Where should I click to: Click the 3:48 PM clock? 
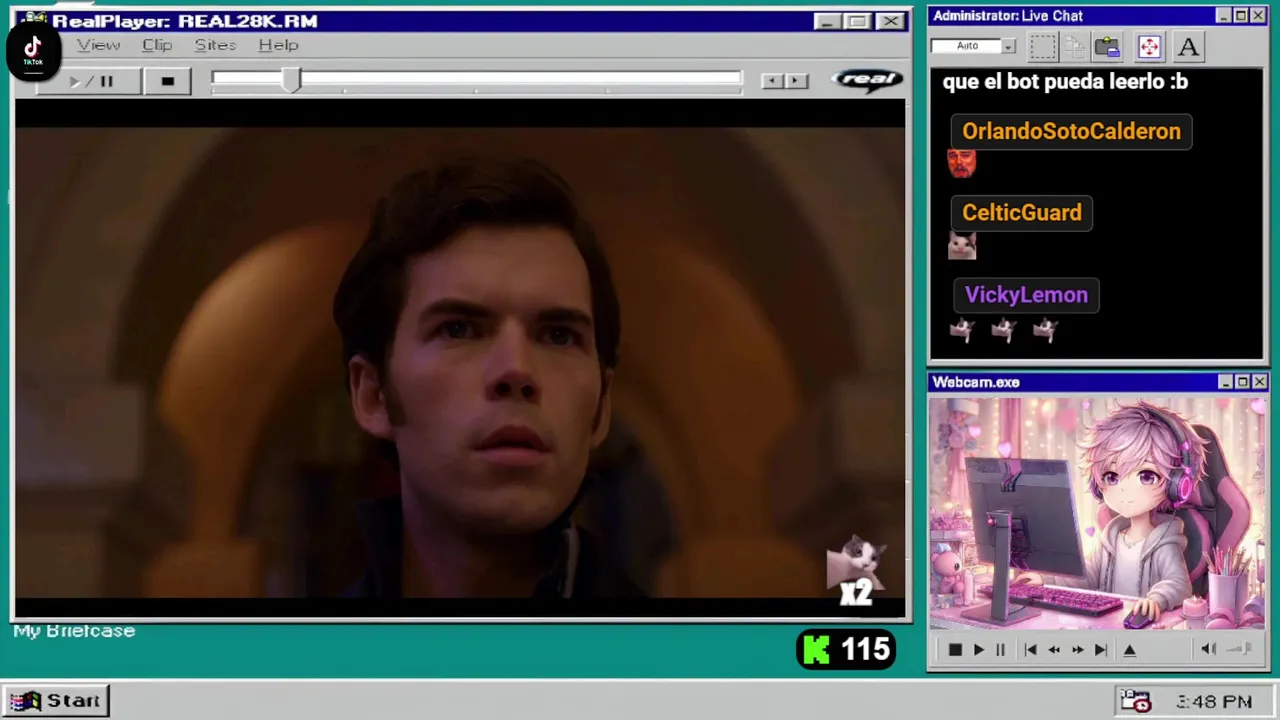pyautogui.click(x=1214, y=702)
